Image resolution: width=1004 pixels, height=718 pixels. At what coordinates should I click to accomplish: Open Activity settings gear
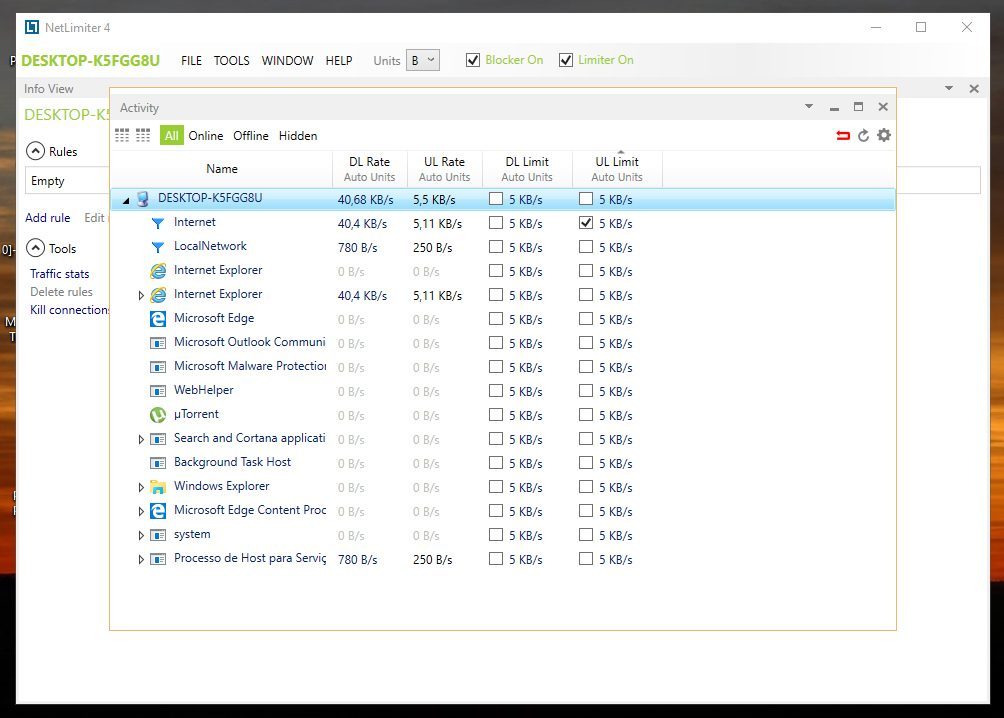(x=884, y=135)
